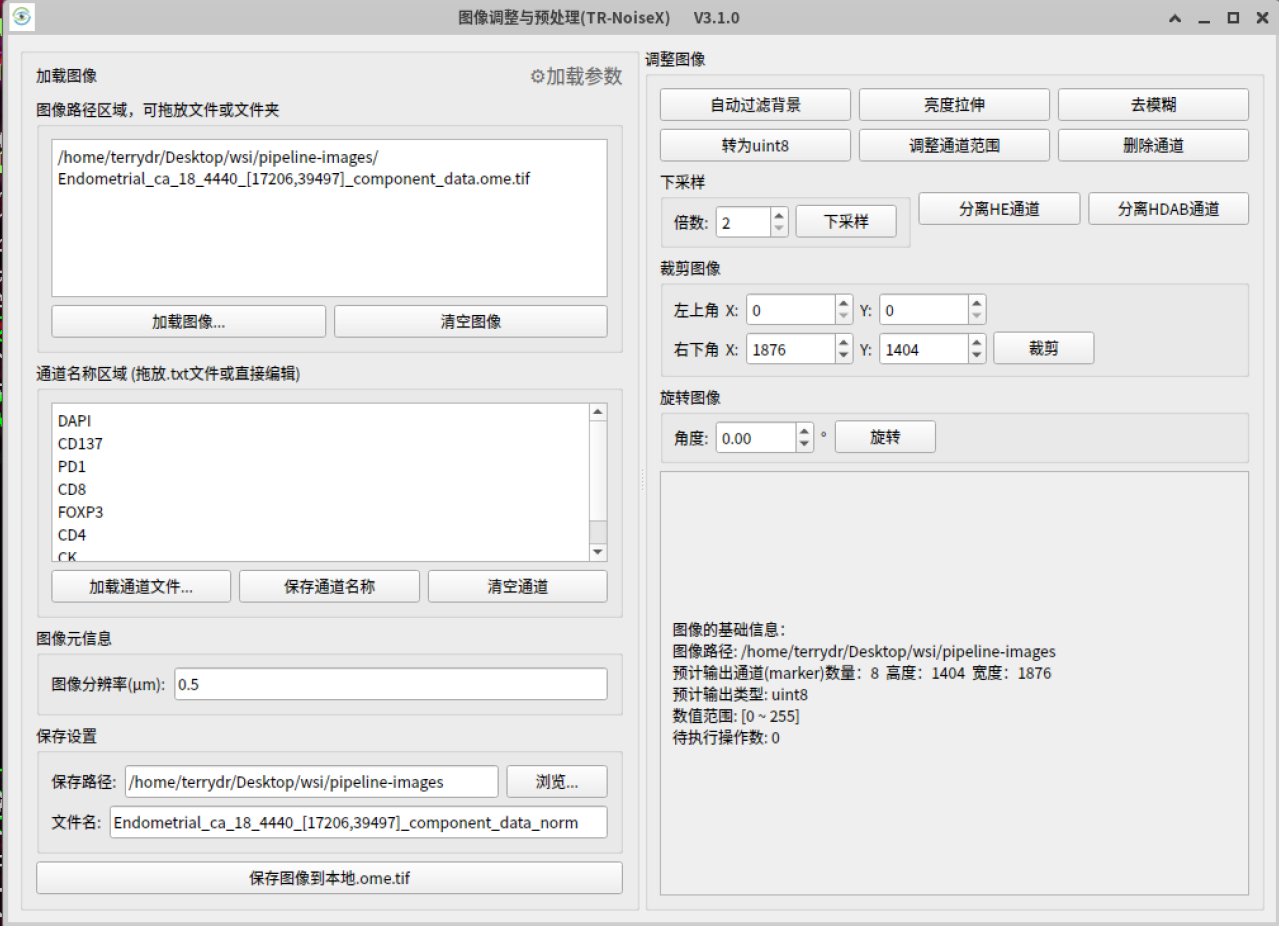Click window roll-up arrow in title bar
Viewport: 1279px width, 926px height.
[1175, 18]
